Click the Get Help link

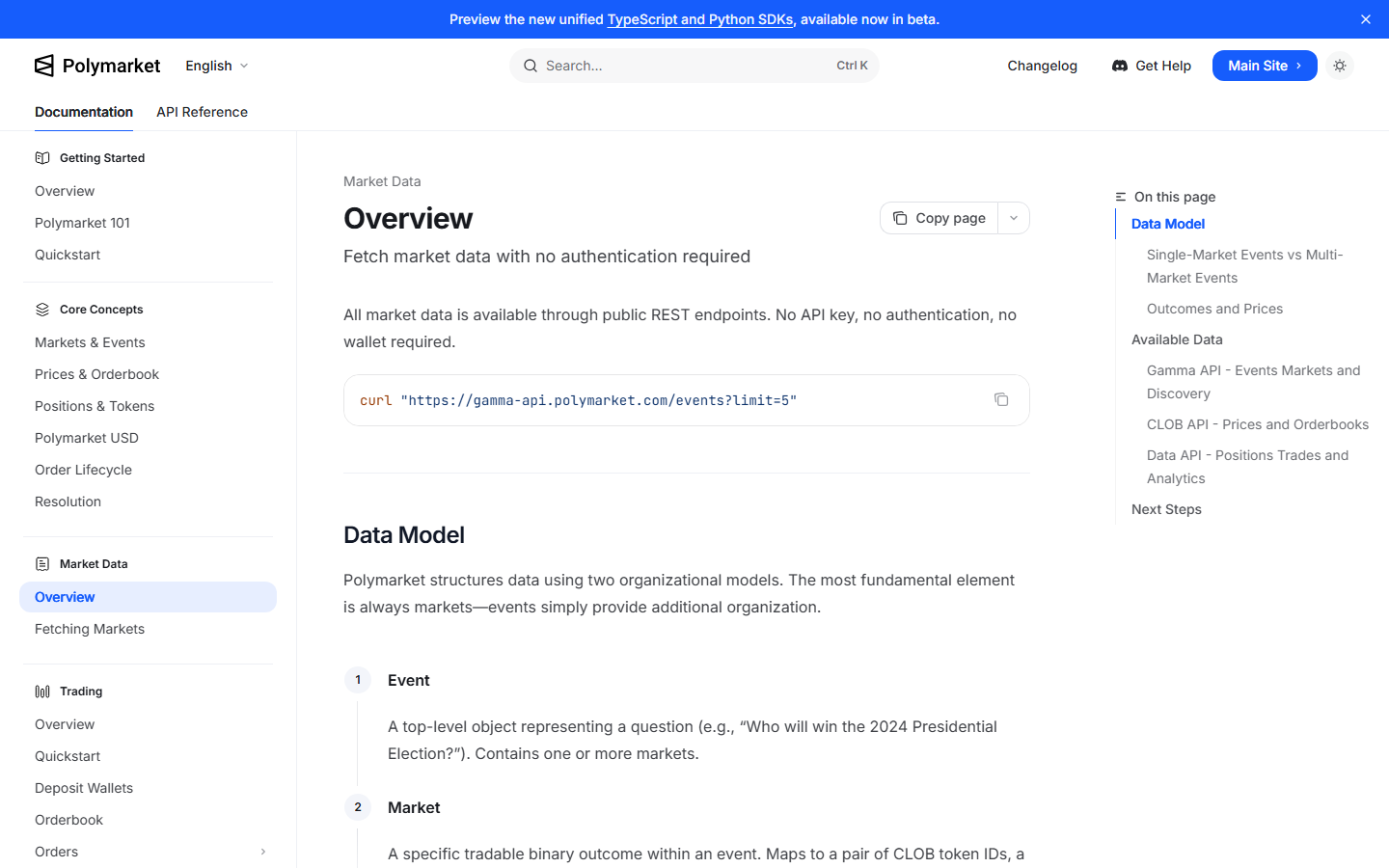pos(1152,66)
